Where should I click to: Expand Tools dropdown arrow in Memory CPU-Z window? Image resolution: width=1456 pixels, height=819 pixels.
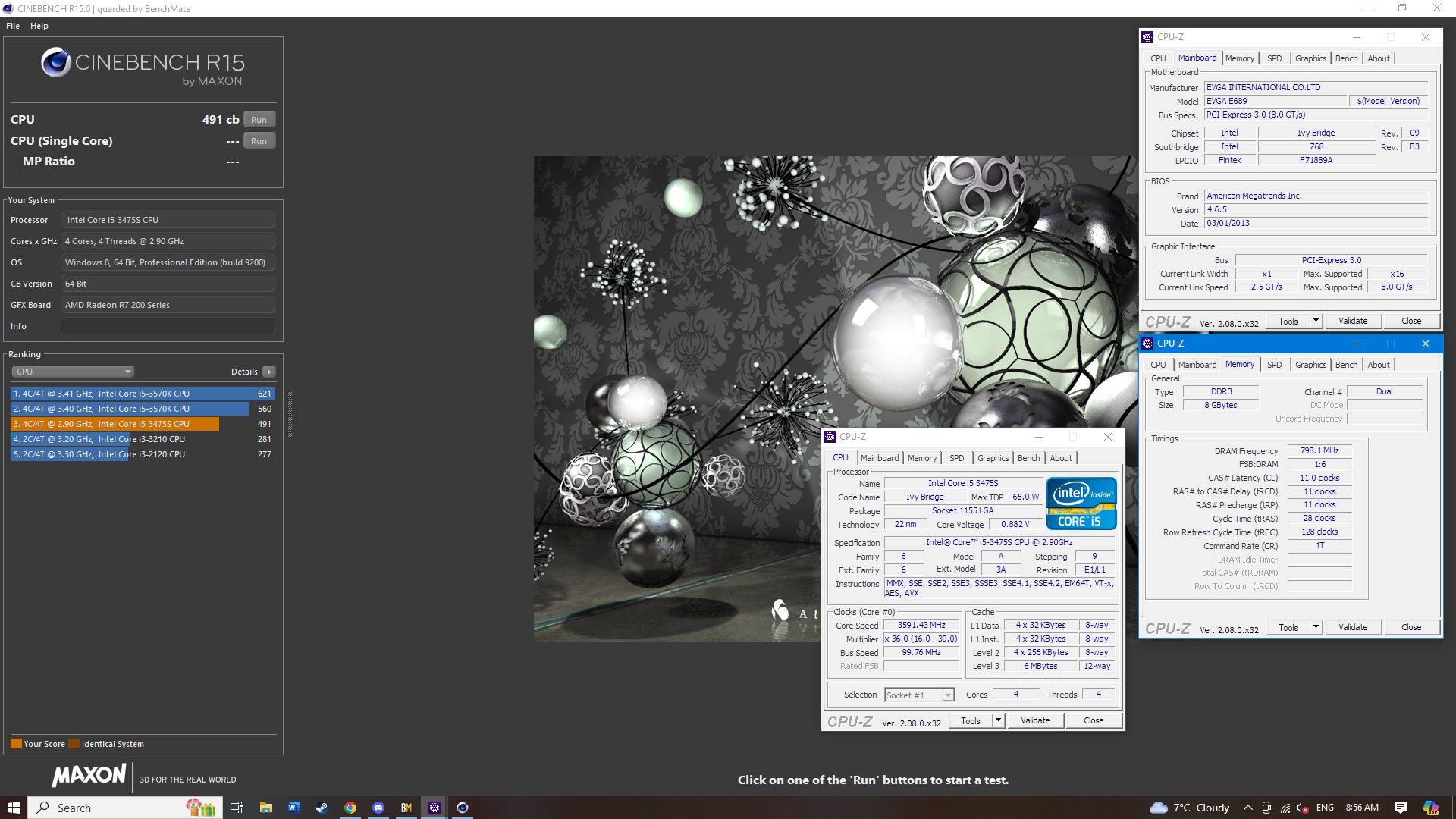click(1316, 628)
